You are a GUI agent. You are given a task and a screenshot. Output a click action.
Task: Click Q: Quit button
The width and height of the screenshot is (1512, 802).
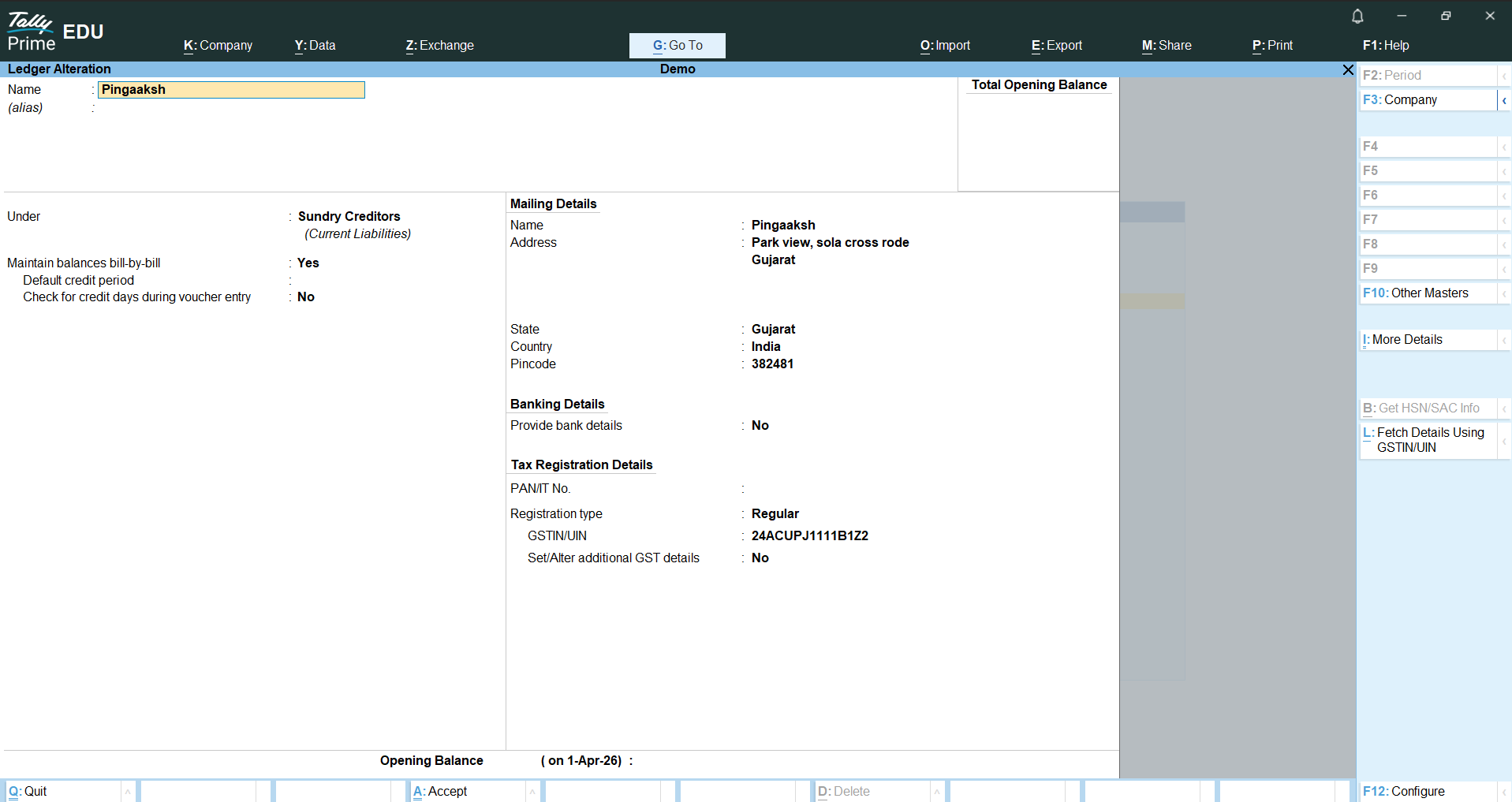(63, 791)
